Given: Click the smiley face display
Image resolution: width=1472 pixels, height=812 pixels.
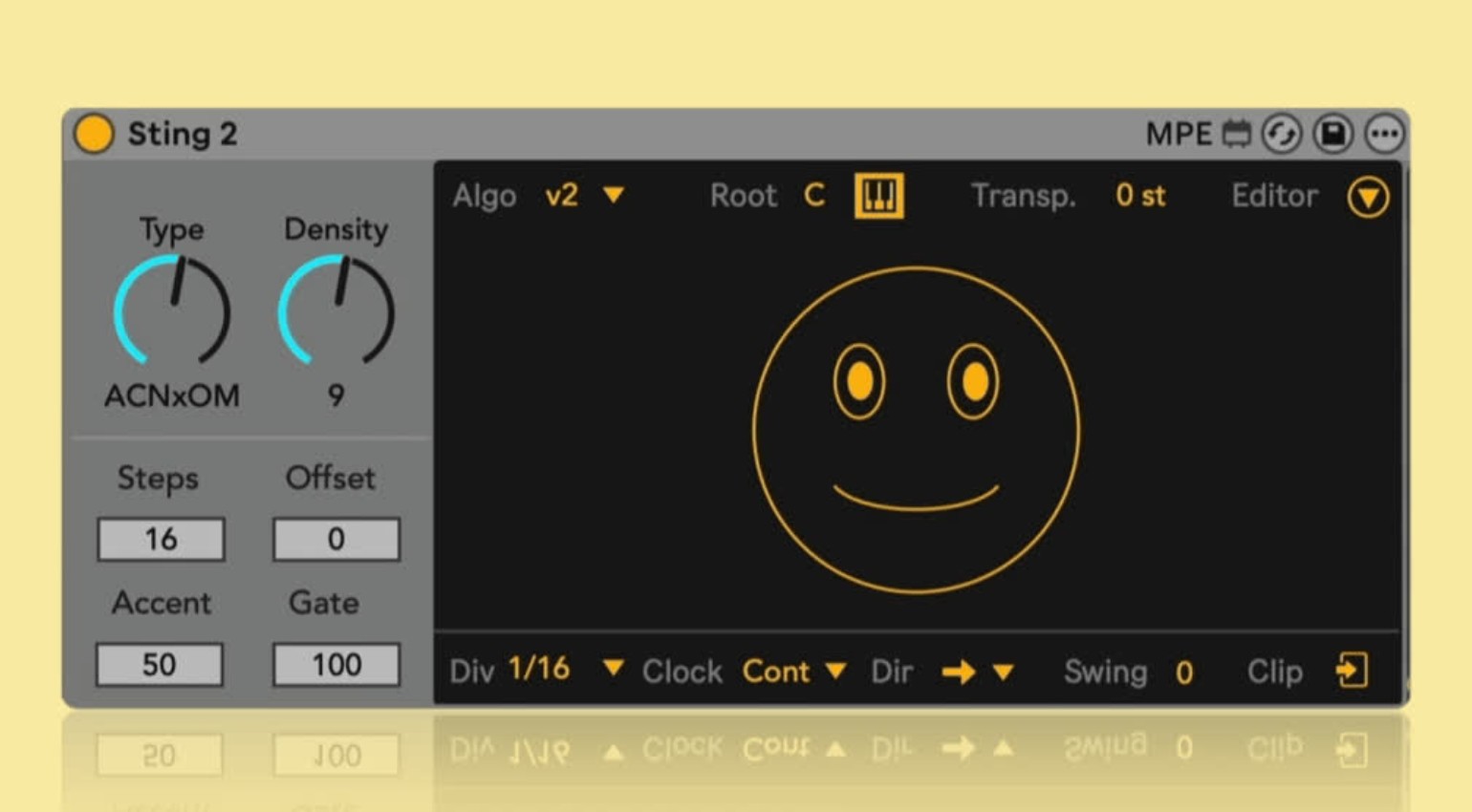Looking at the screenshot, I should (x=916, y=430).
